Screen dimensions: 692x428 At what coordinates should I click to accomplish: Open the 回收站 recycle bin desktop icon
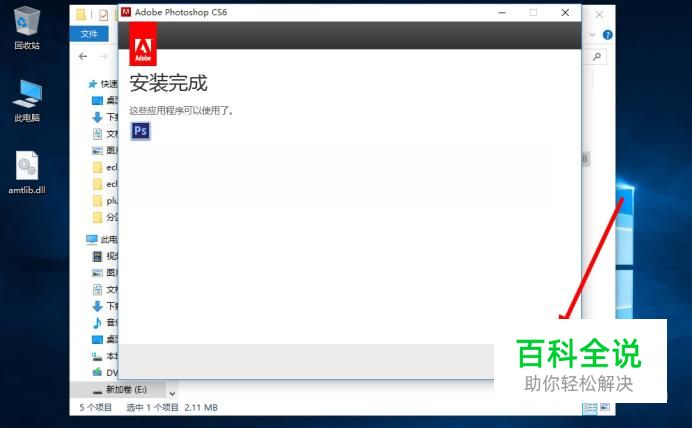point(27,28)
